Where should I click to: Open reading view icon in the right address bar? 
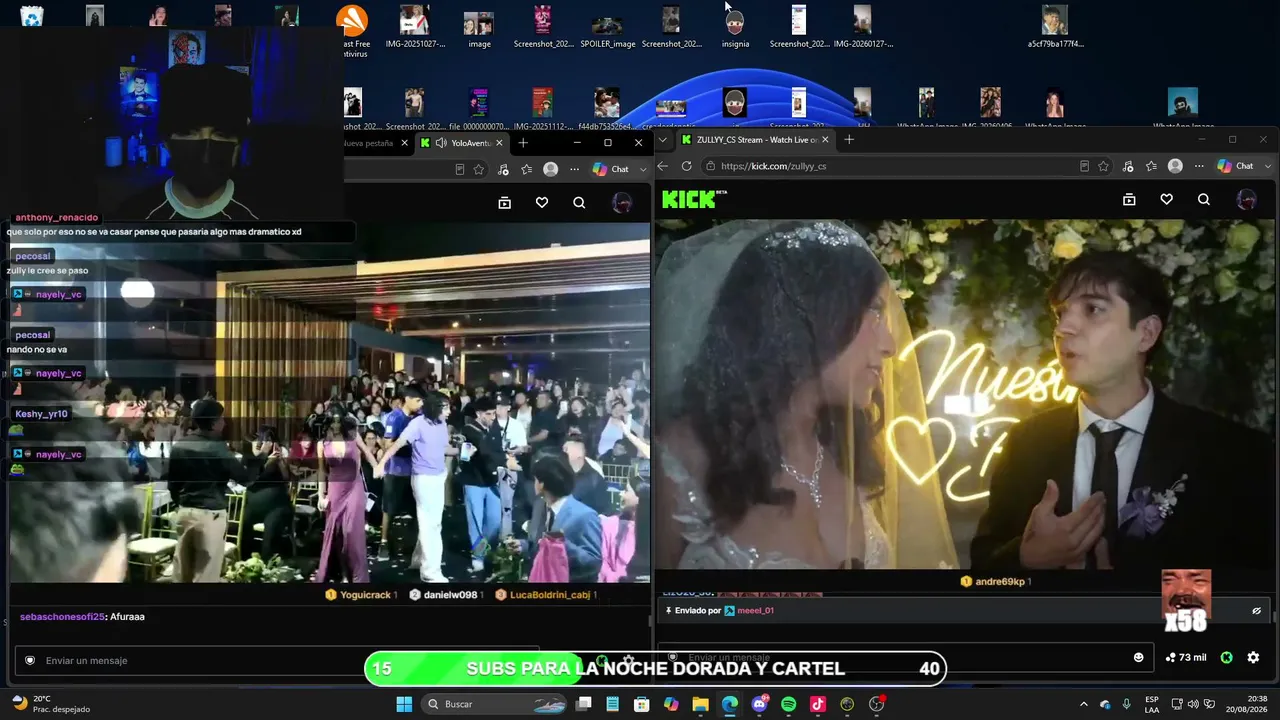(1084, 166)
